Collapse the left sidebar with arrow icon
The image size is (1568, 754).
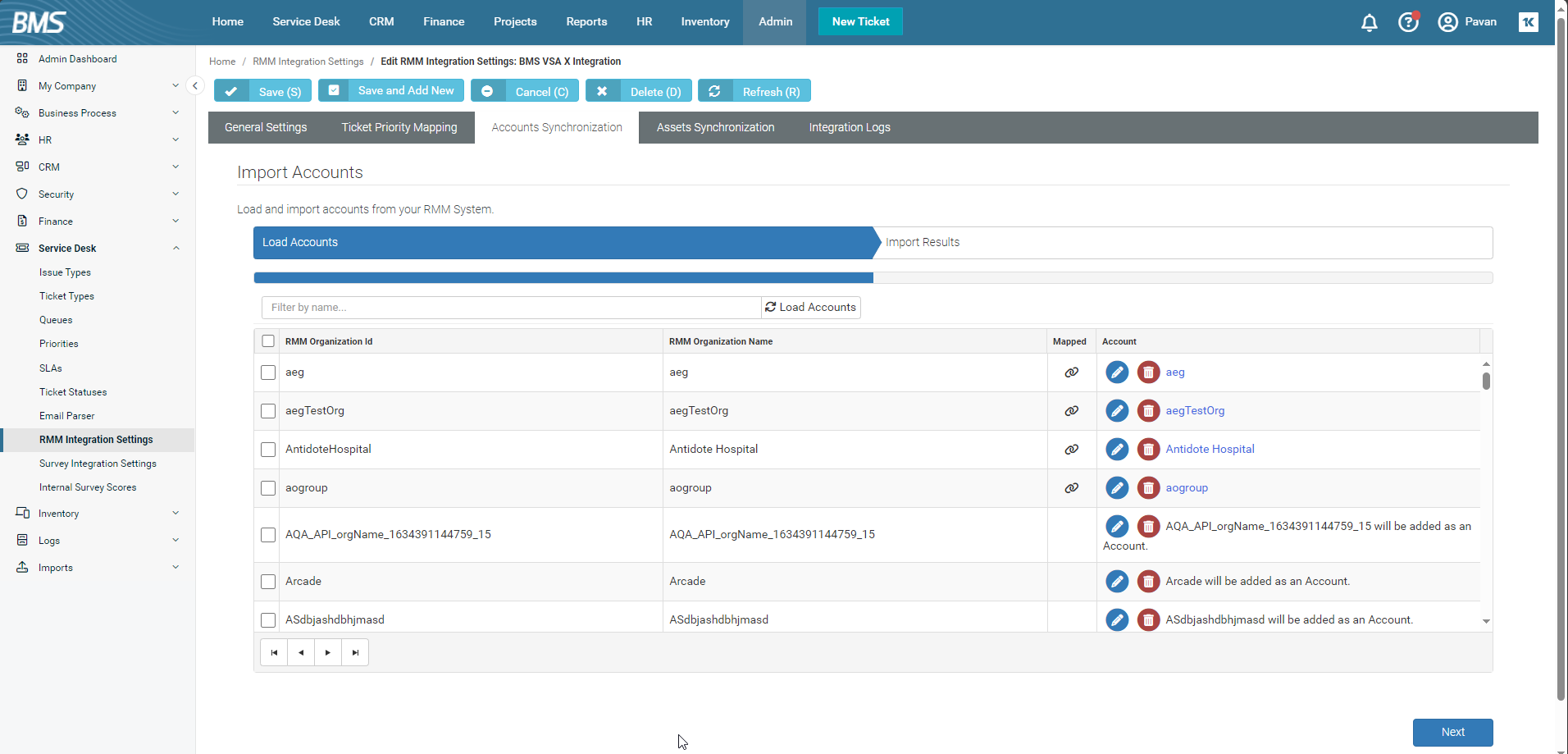[195, 85]
